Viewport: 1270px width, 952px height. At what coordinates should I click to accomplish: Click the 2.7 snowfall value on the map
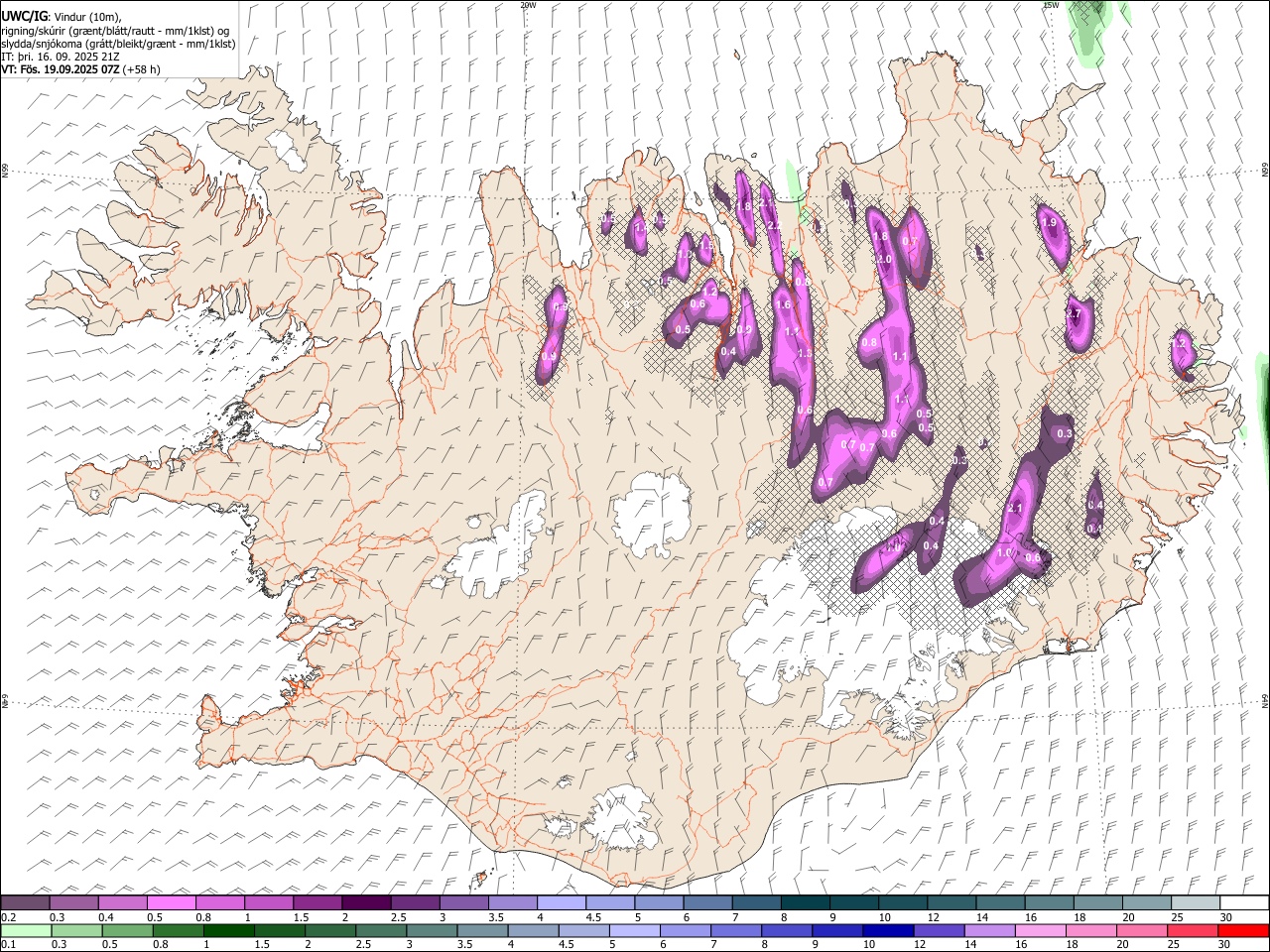1074,313
